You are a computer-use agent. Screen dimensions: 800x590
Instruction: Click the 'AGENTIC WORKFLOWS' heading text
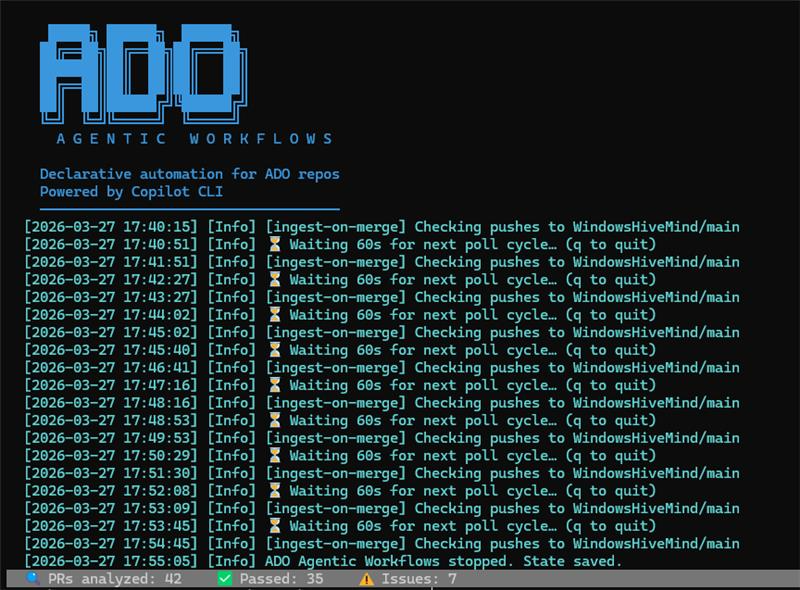click(x=194, y=139)
